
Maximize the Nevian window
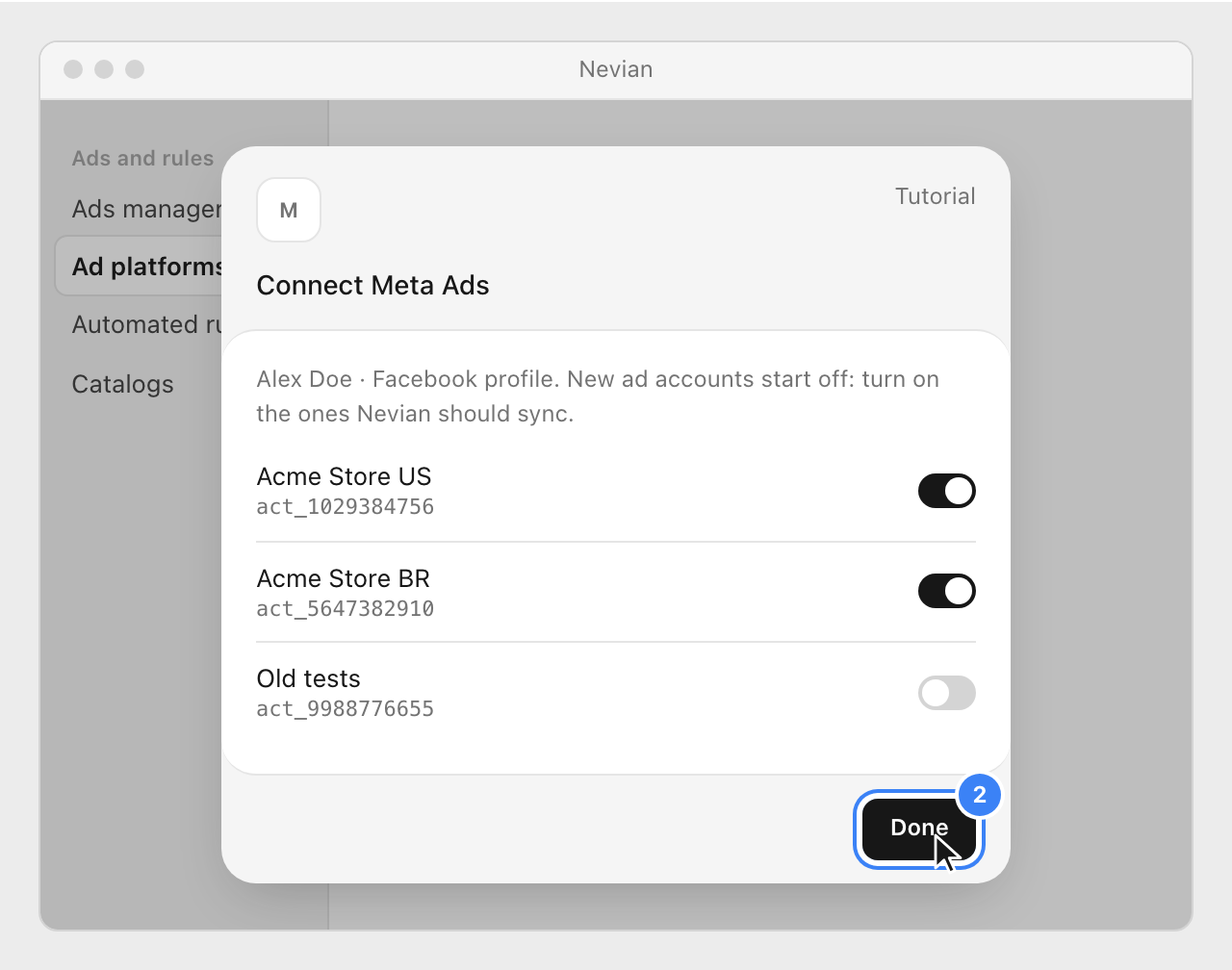135,69
